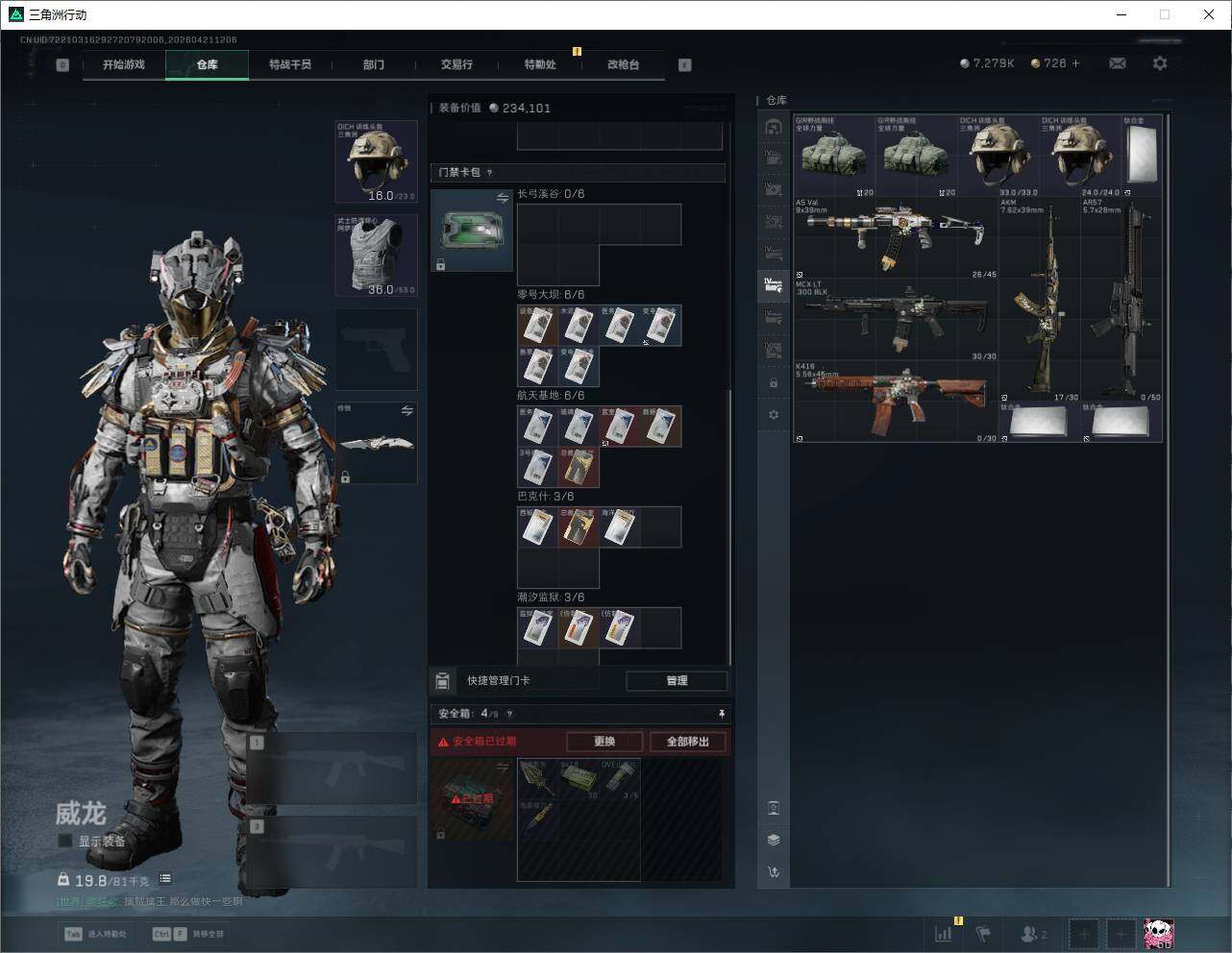This screenshot has height=953, width=1232.
Task: Click the warehouse stack layers icon
Action: (x=774, y=840)
